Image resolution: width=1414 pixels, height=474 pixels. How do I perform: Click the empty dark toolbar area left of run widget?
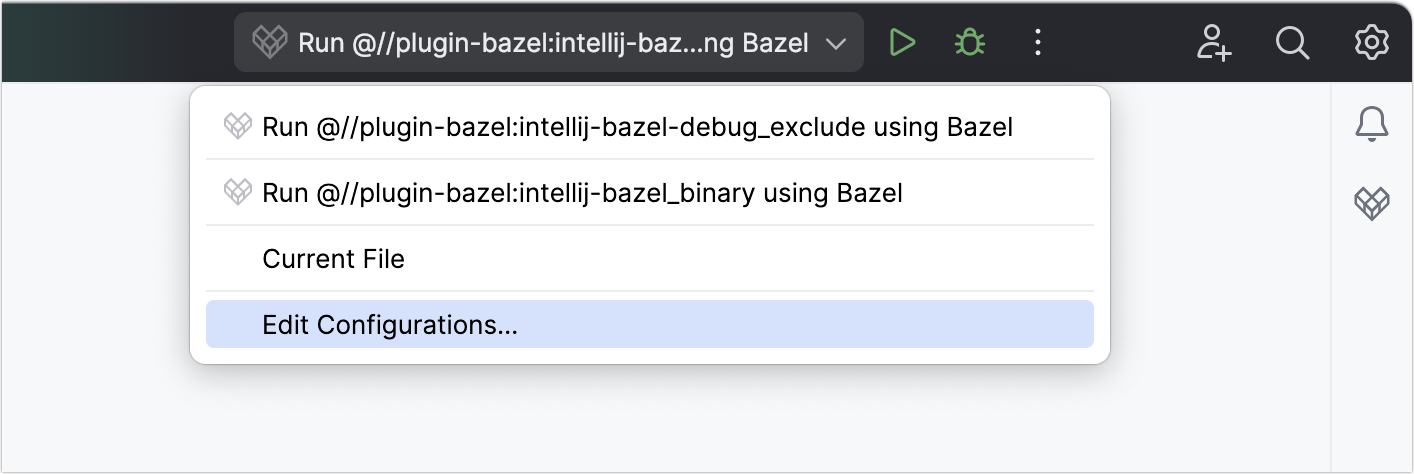point(110,42)
